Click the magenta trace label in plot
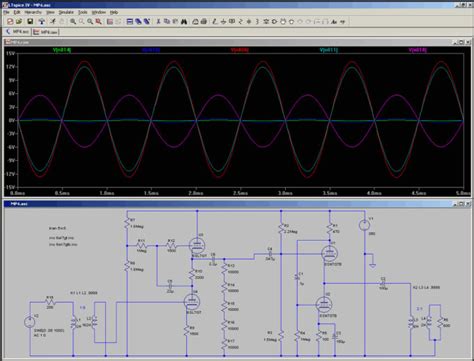 pos(418,50)
